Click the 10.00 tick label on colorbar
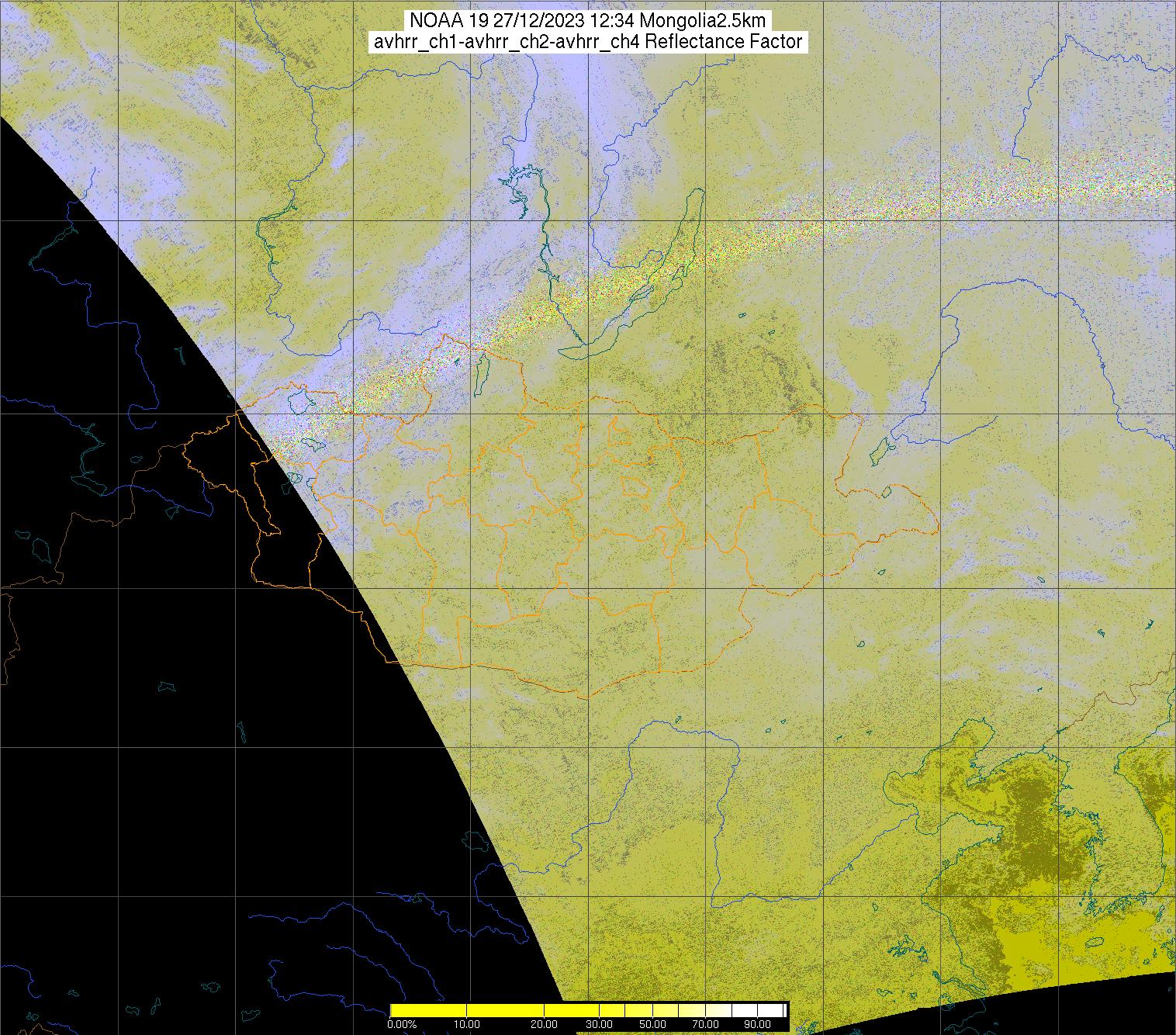This screenshot has width=1176, height=1035. point(466,1025)
